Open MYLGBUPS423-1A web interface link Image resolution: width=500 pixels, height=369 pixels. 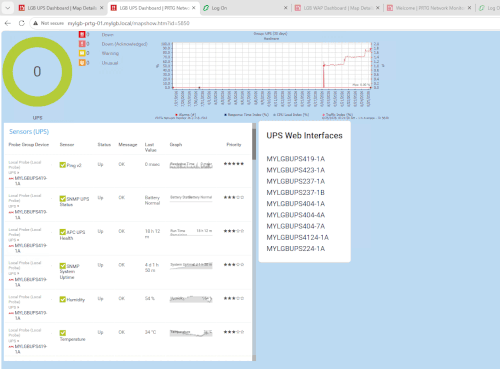[x=296, y=170]
